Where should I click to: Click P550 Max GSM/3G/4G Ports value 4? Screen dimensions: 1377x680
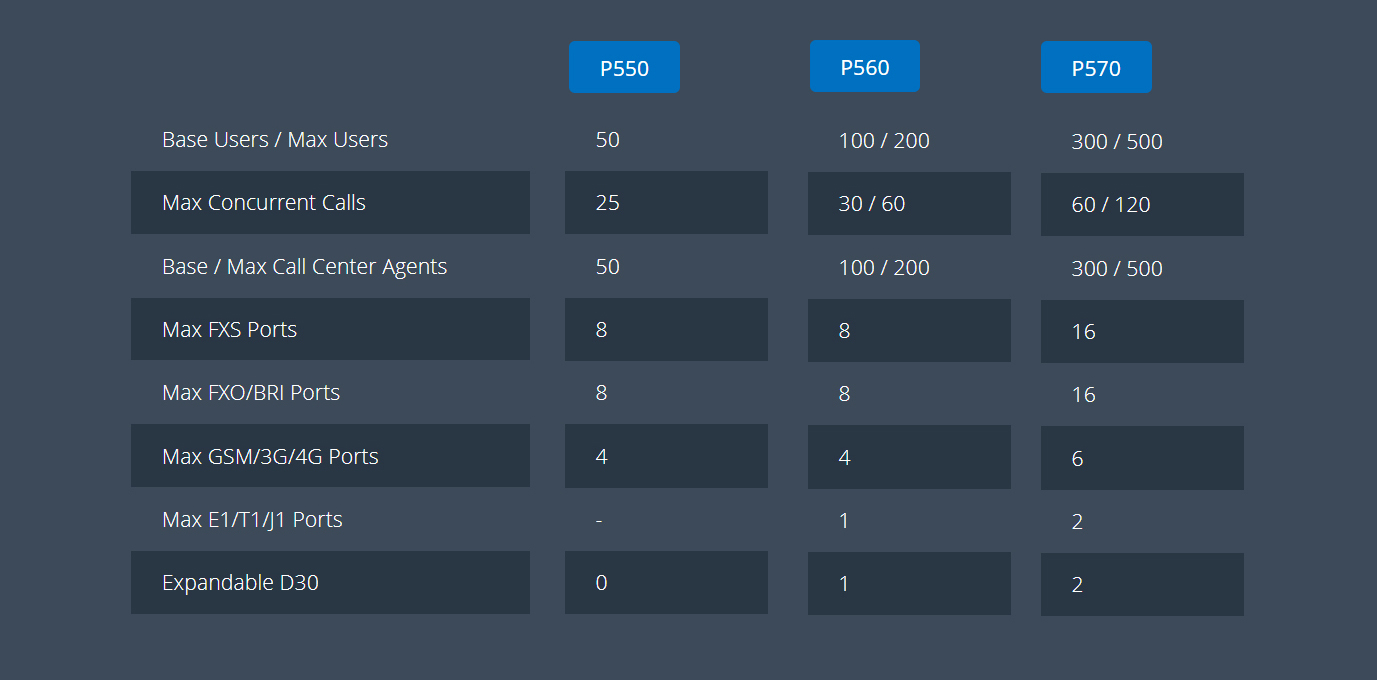pyautogui.click(x=601, y=457)
